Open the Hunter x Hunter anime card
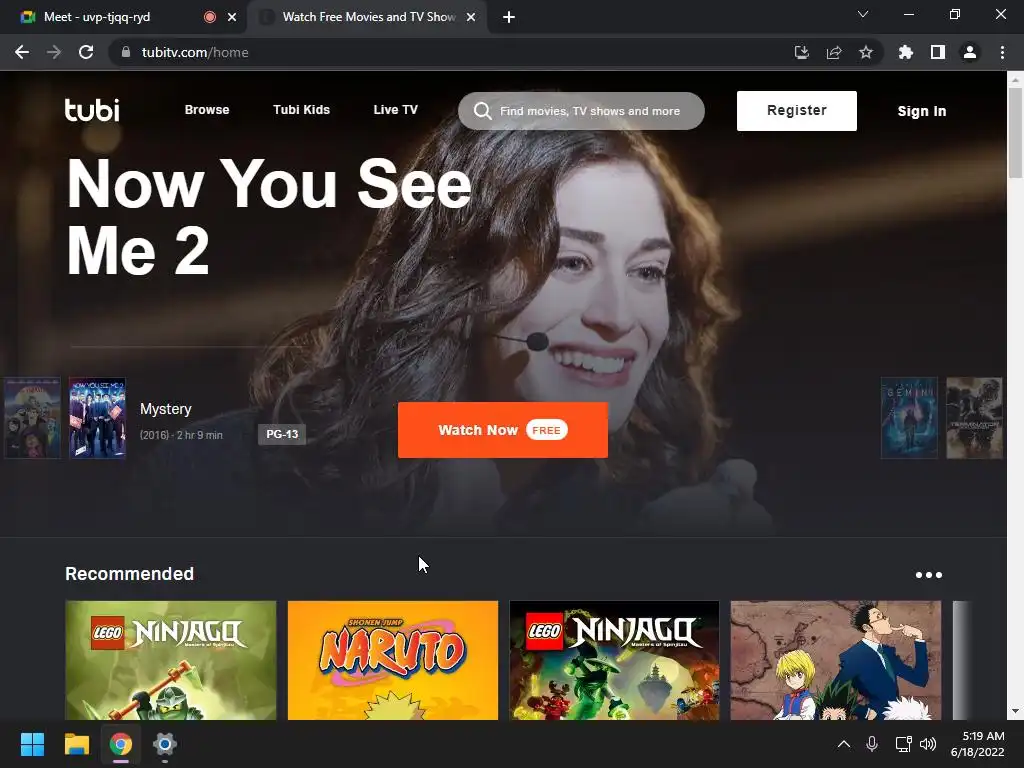This screenshot has width=1024, height=768. coord(836,660)
